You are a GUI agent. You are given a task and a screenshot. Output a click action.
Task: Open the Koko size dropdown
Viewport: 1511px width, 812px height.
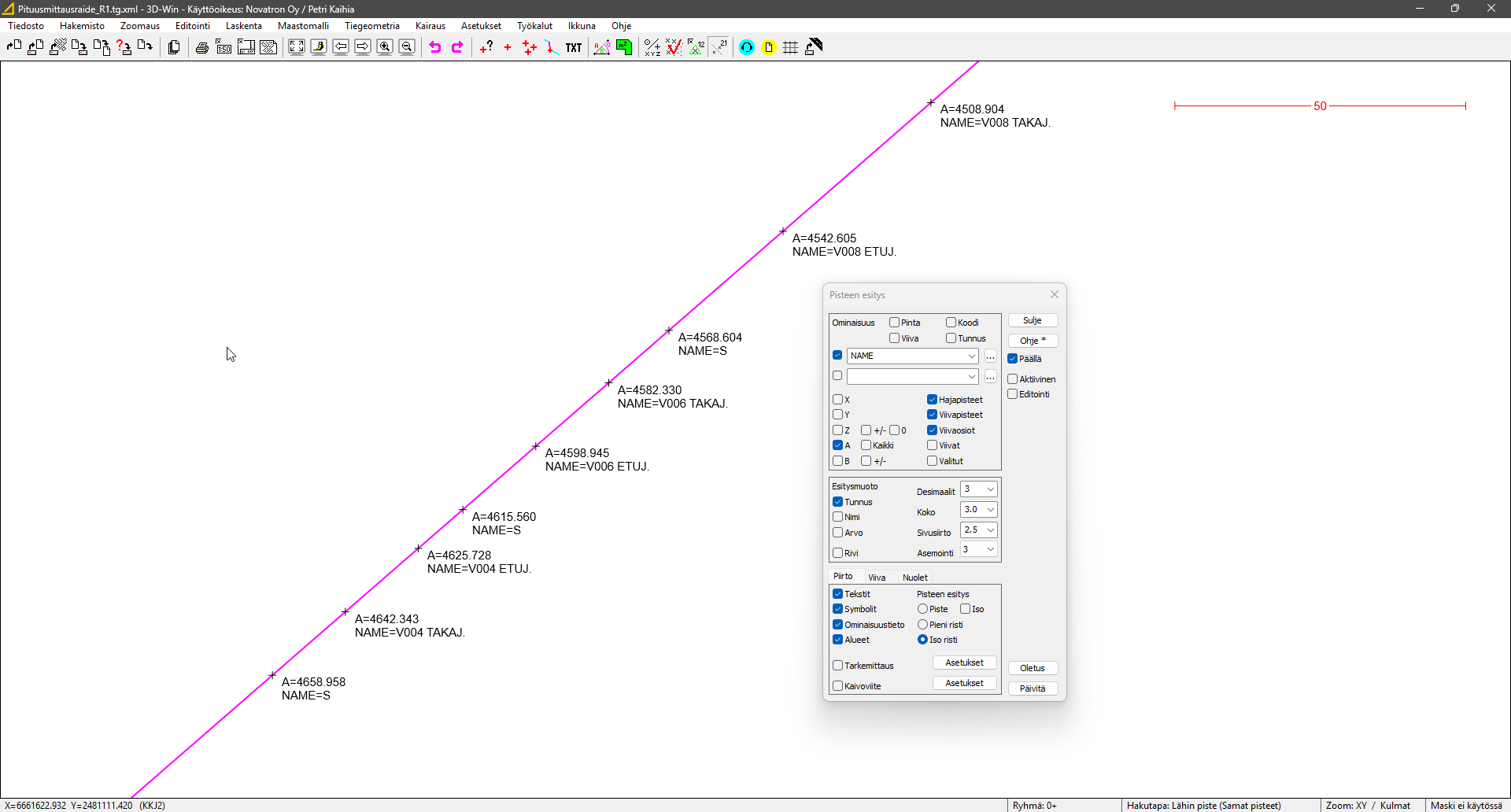990,510
